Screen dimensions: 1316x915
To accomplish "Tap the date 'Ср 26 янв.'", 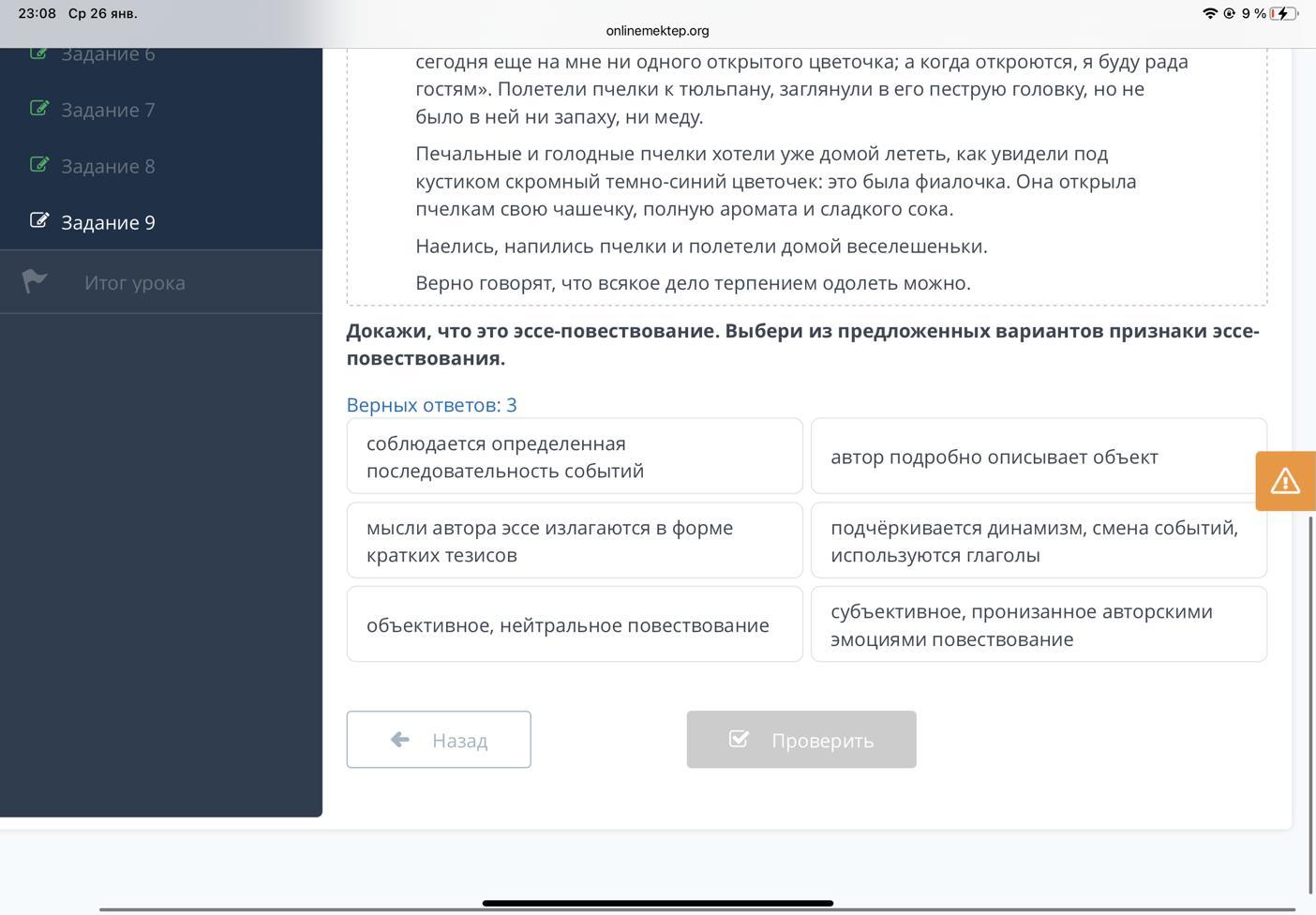I will pyautogui.click(x=103, y=13).
